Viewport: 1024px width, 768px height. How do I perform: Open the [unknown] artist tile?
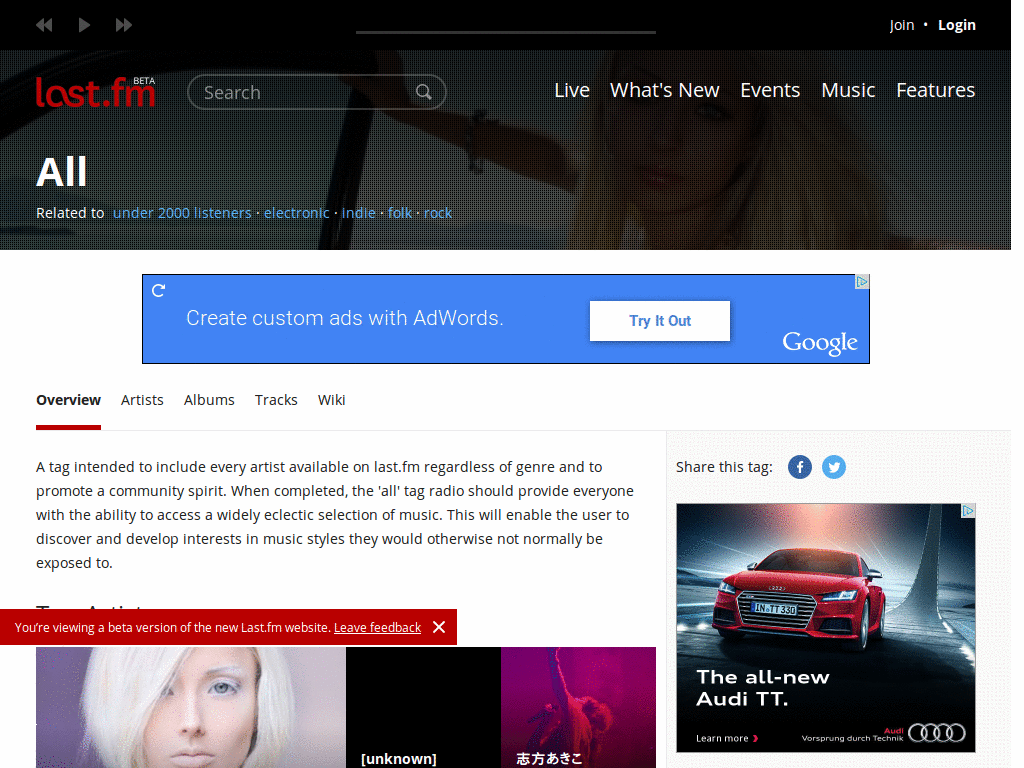(x=423, y=707)
